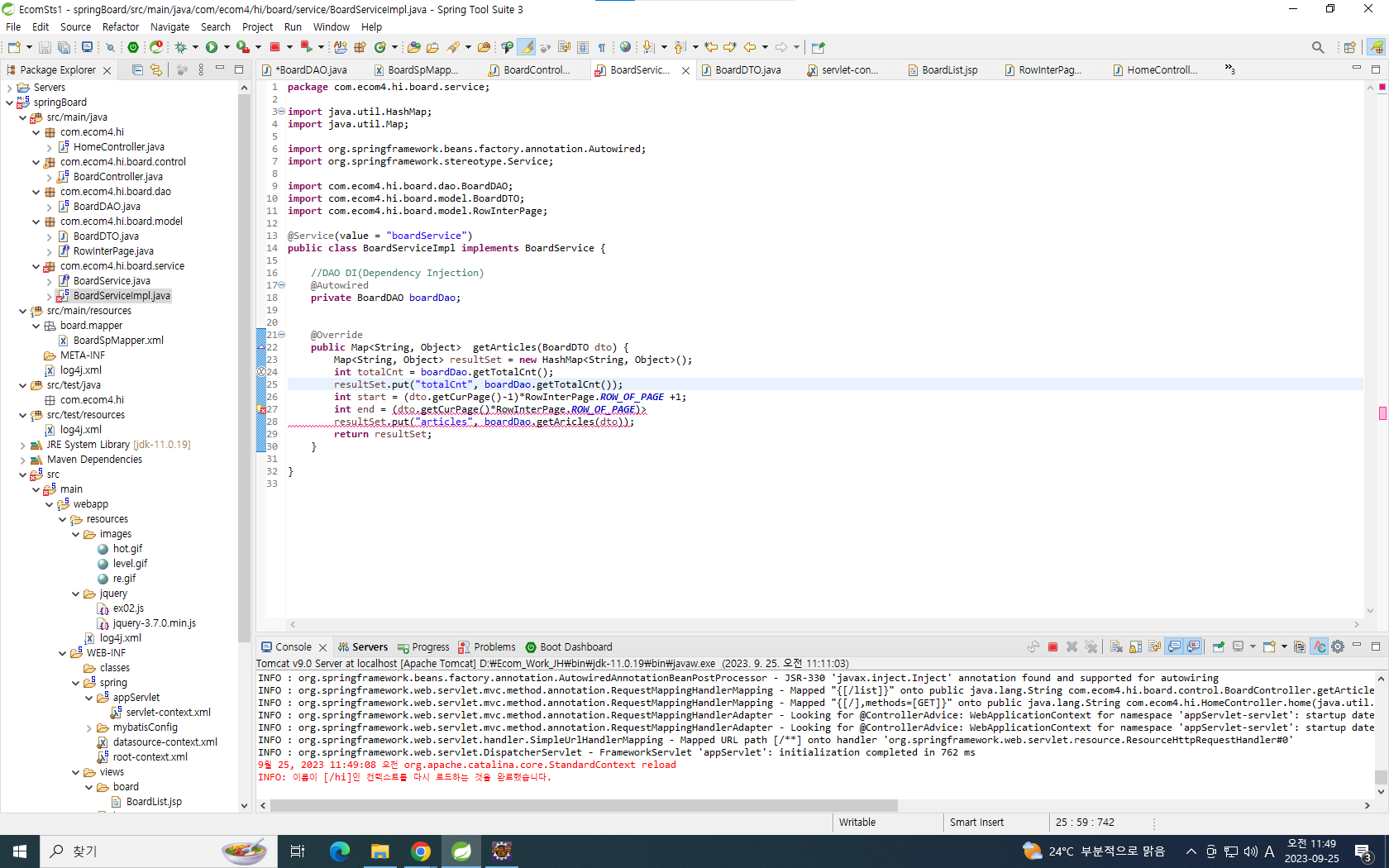
Task: Click the Save toolbar icon
Action: pyautogui.click(x=45, y=47)
